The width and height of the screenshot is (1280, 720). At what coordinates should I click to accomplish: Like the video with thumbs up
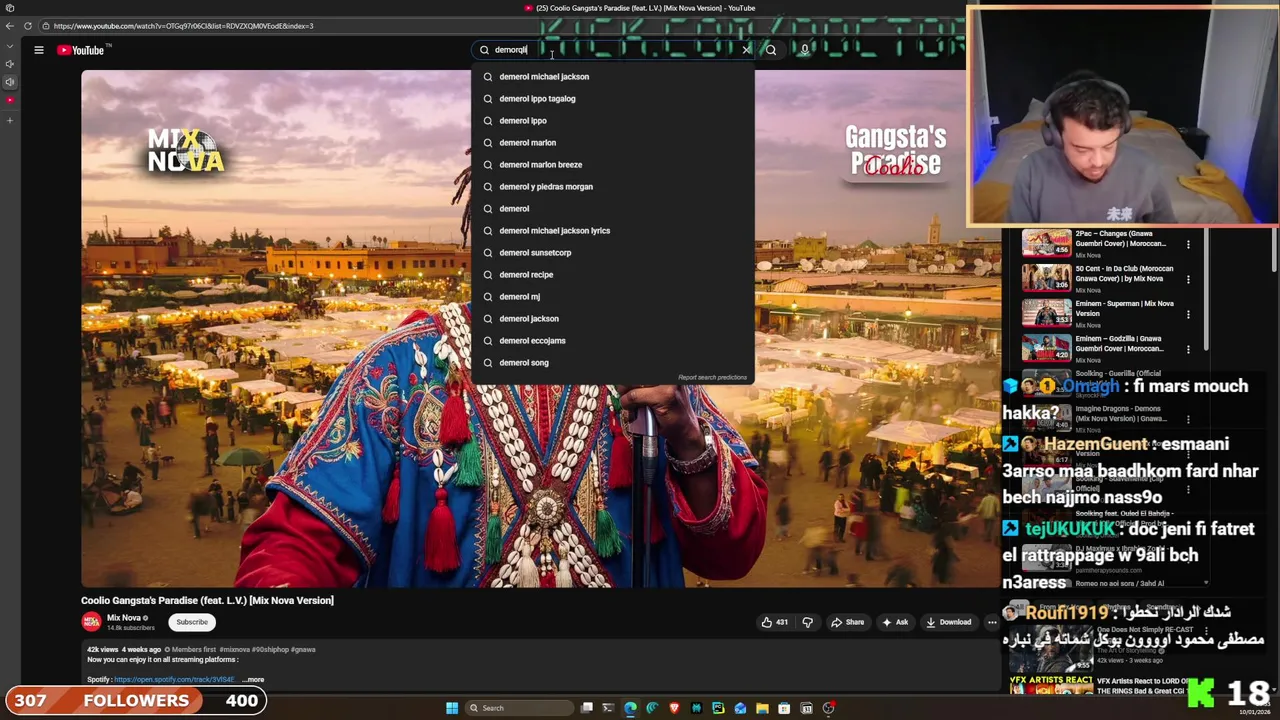(x=774, y=622)
